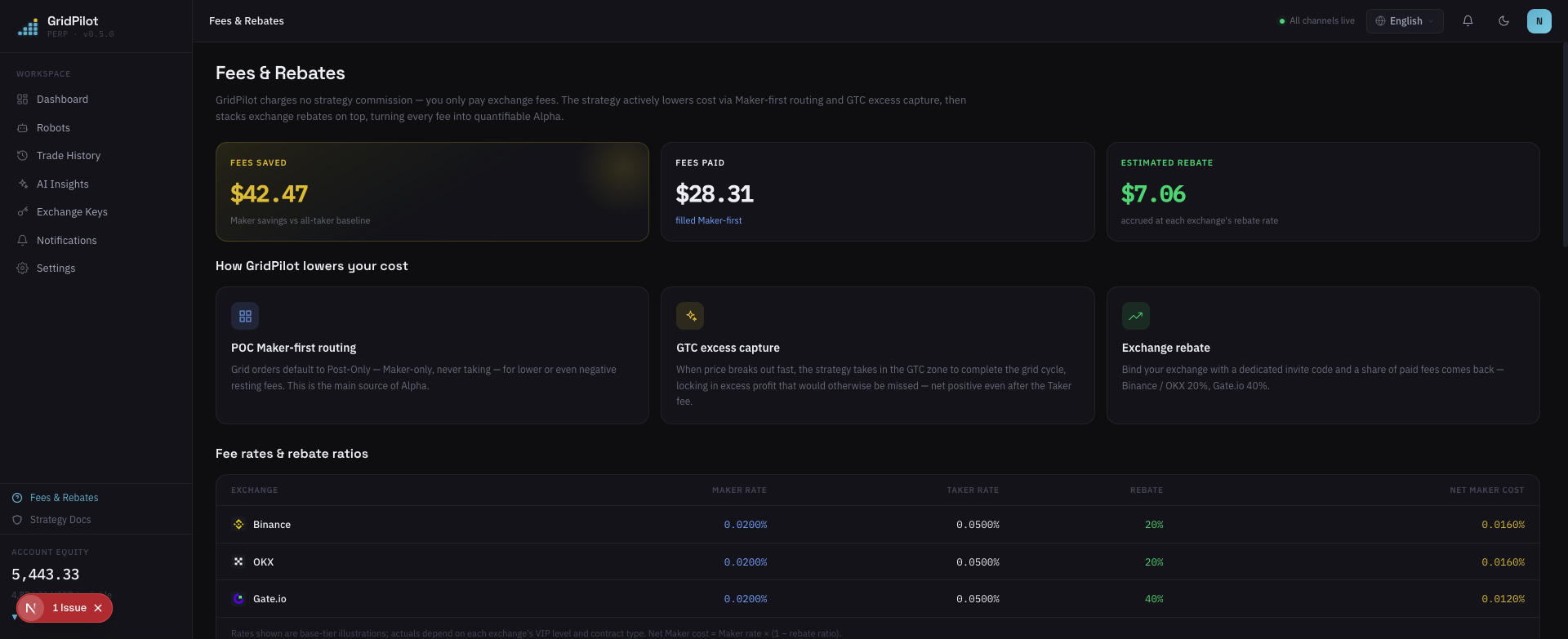Image resolution: width=1568 pixels, height=639 pixels.
Task: Click the REBATE column header
Action: pyautogui.click(x=1147, y=490)
